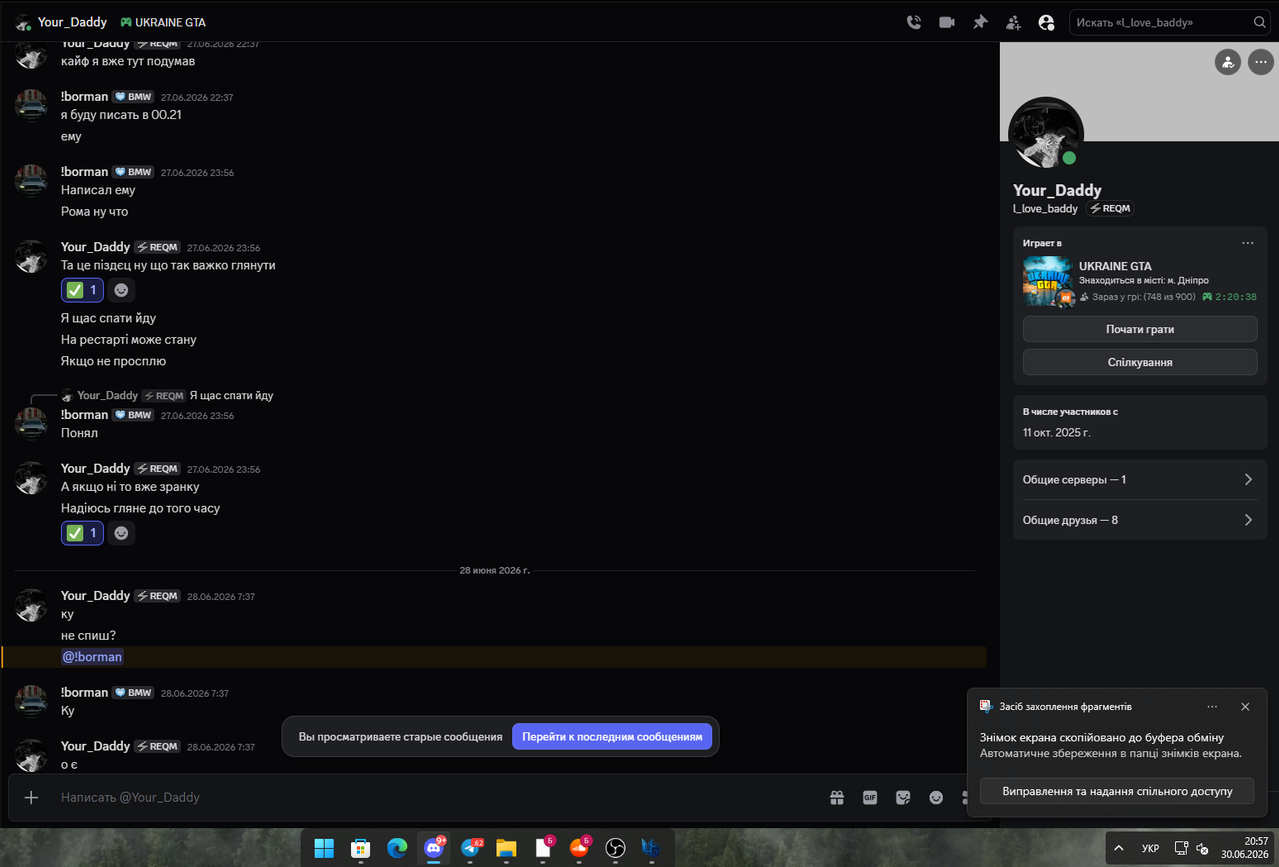Click the magnifier icon in search box
1279x867 pixels.
[x=1259, y=22]
